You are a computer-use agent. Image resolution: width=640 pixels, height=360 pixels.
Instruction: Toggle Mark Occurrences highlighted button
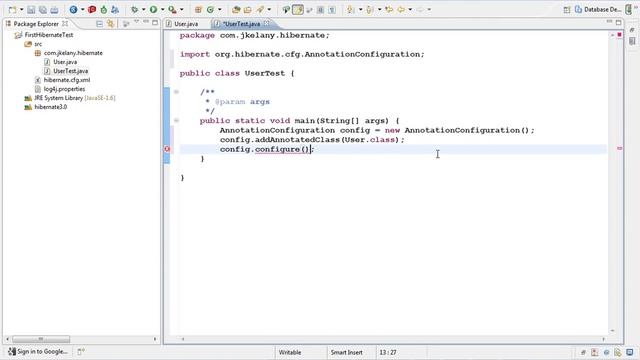(x=298, y=9)
